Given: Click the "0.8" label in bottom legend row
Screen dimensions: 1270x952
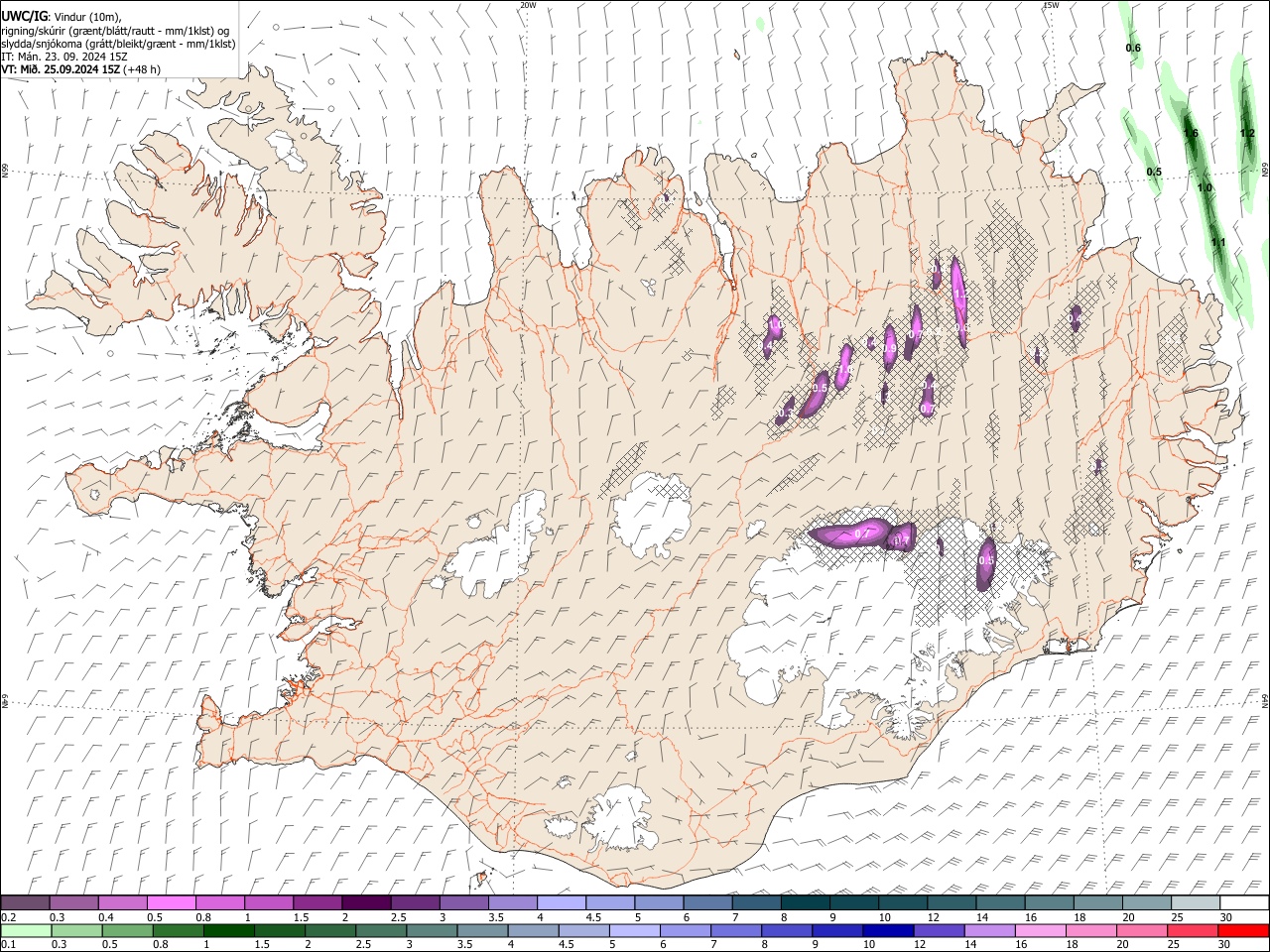Looking at the screenshot, I should tap(161, 944).
